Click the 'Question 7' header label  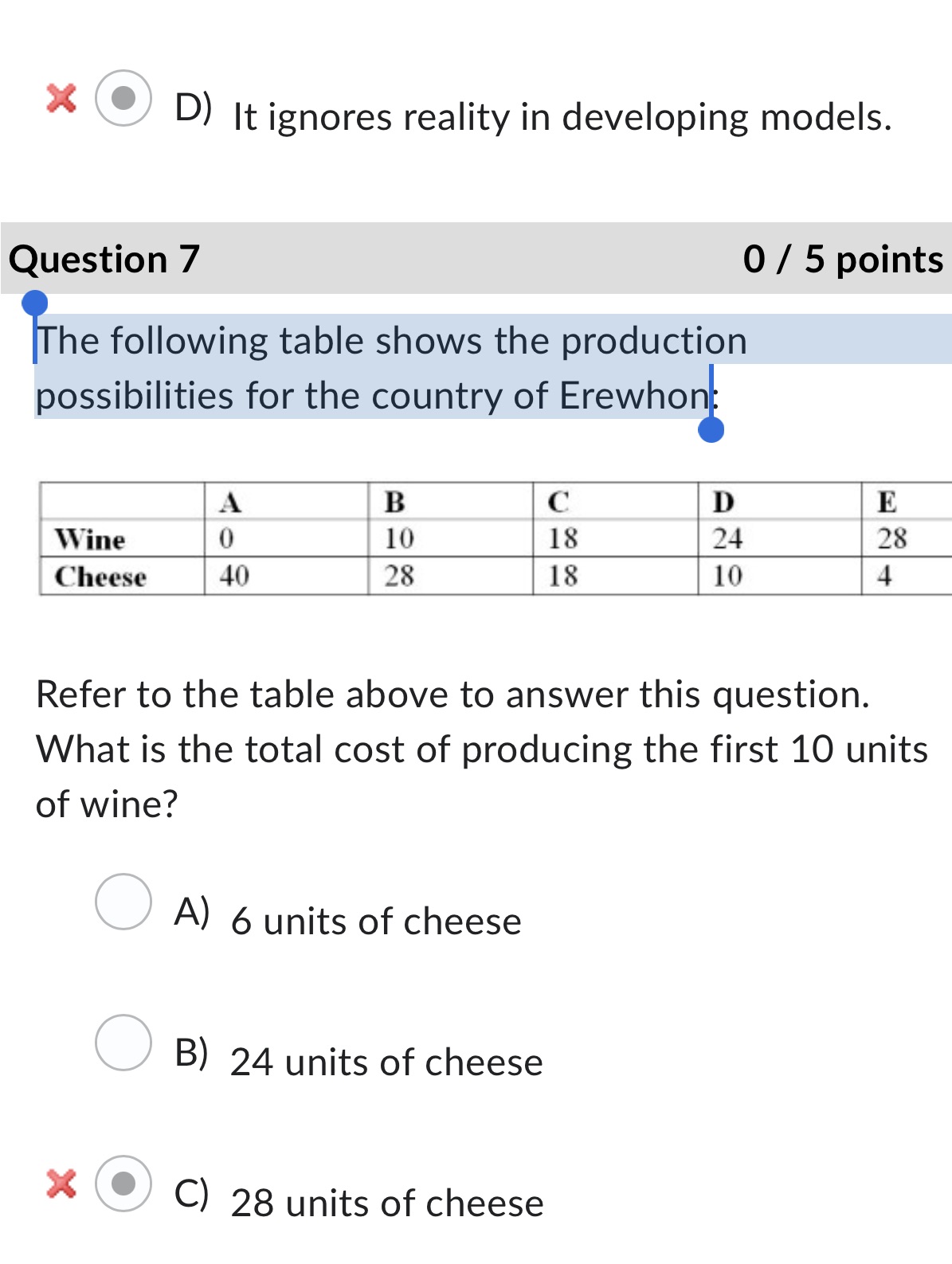108,258
